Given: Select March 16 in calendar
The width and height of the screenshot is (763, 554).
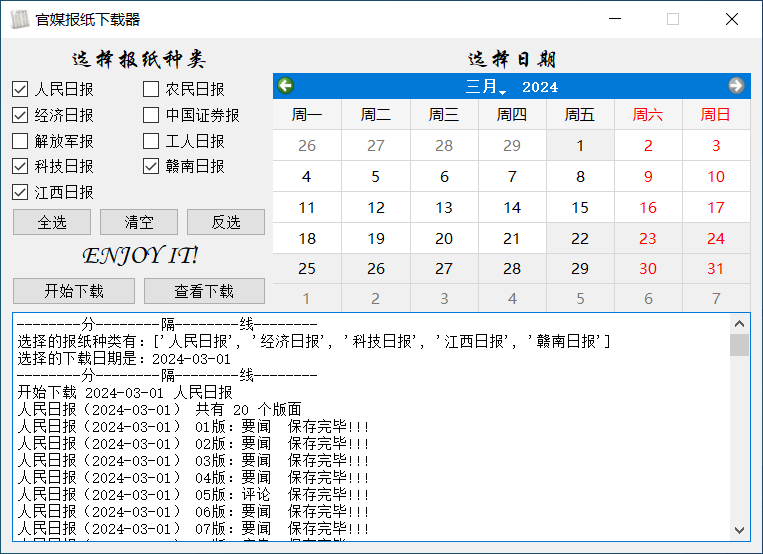Looking at the screenshot, I should [x=648, y=207].
